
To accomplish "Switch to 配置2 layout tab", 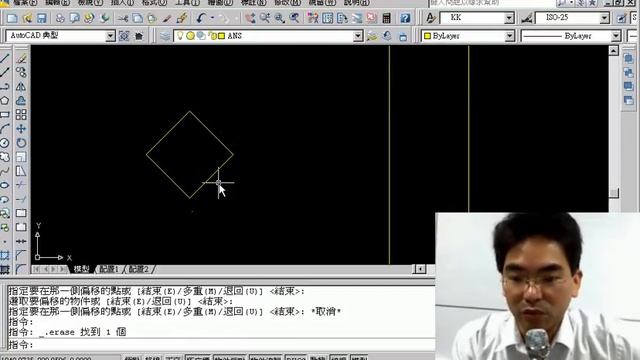I will click(x=139, y=269).
